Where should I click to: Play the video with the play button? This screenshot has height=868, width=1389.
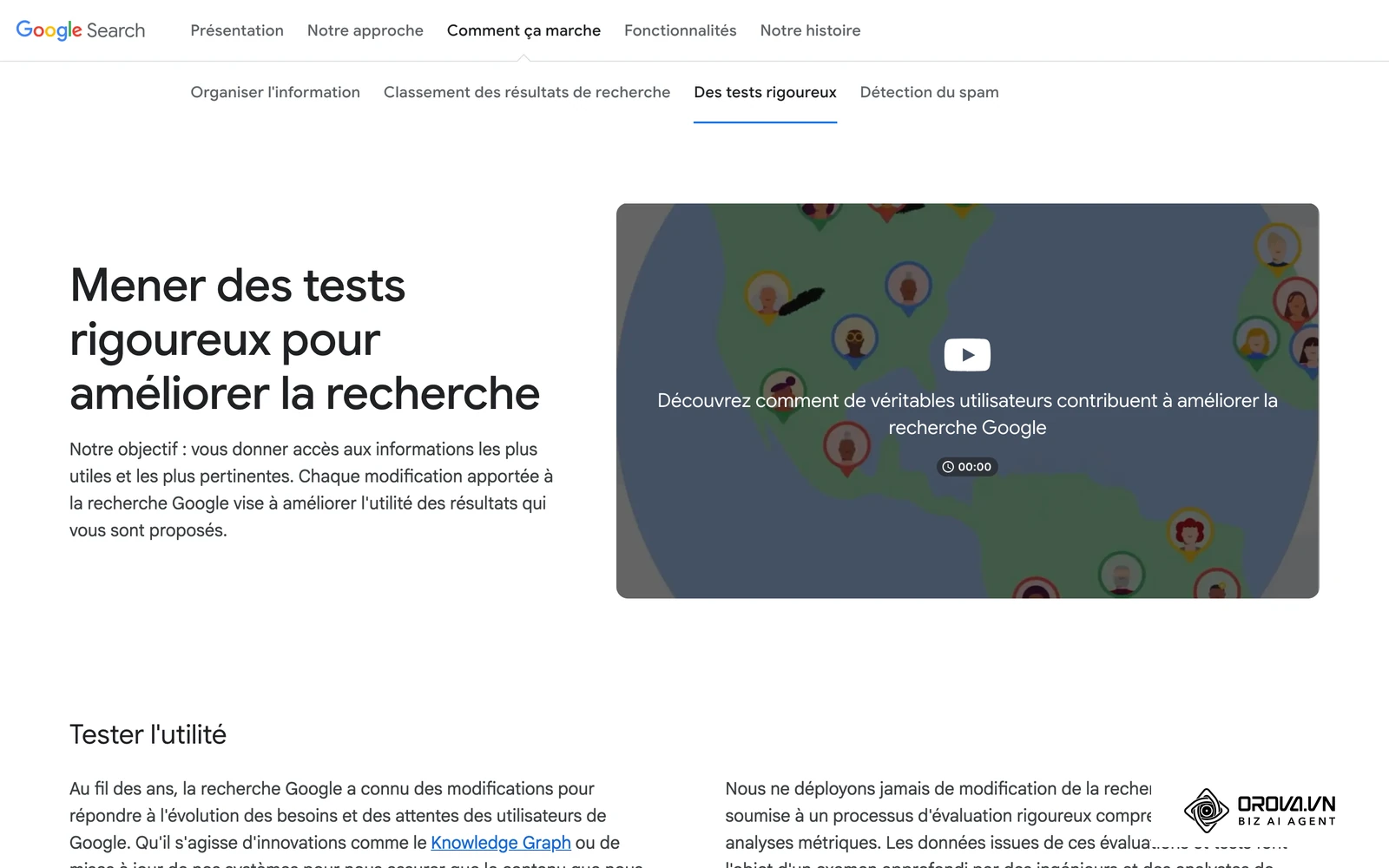[967, 354]
